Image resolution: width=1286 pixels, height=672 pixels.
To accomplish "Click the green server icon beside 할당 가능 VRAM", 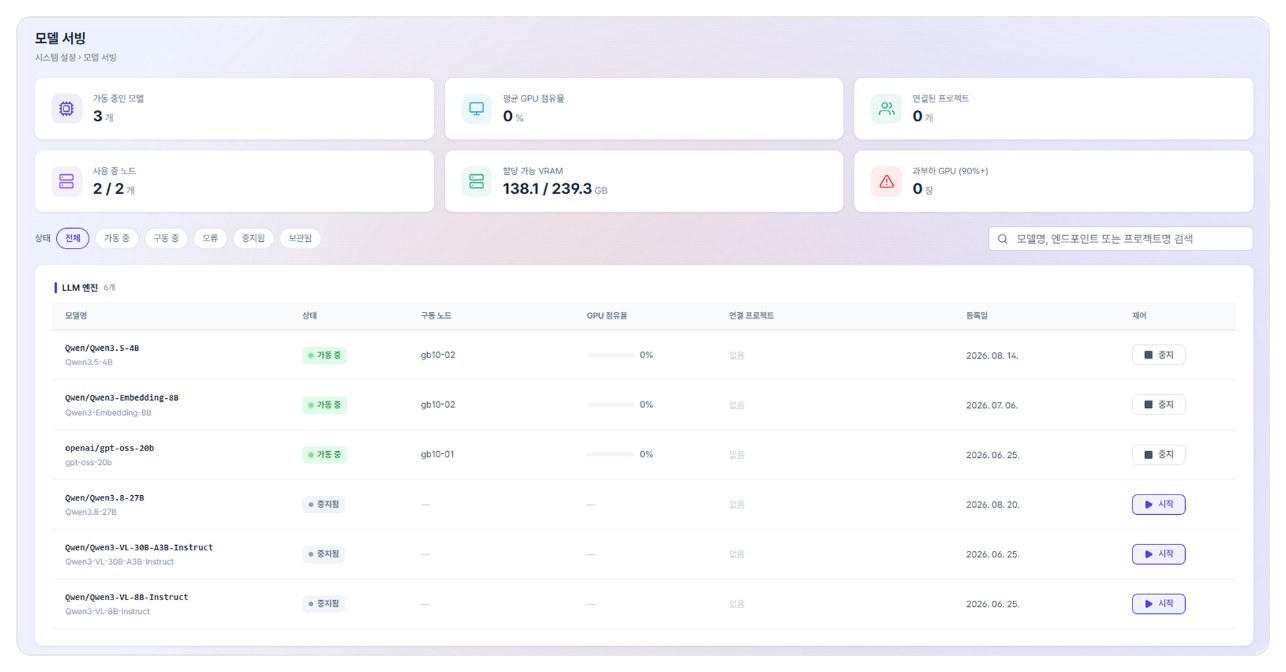I will [x=477, y=181].
